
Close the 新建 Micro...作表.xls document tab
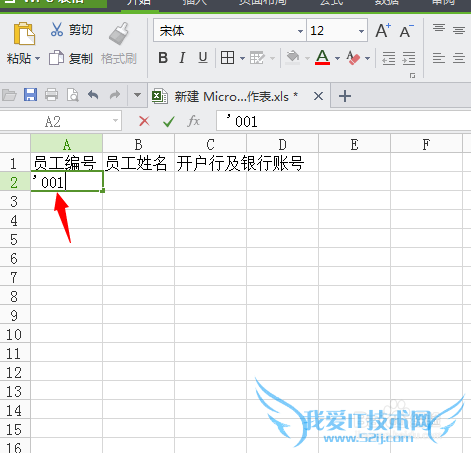tap(318, 97)
